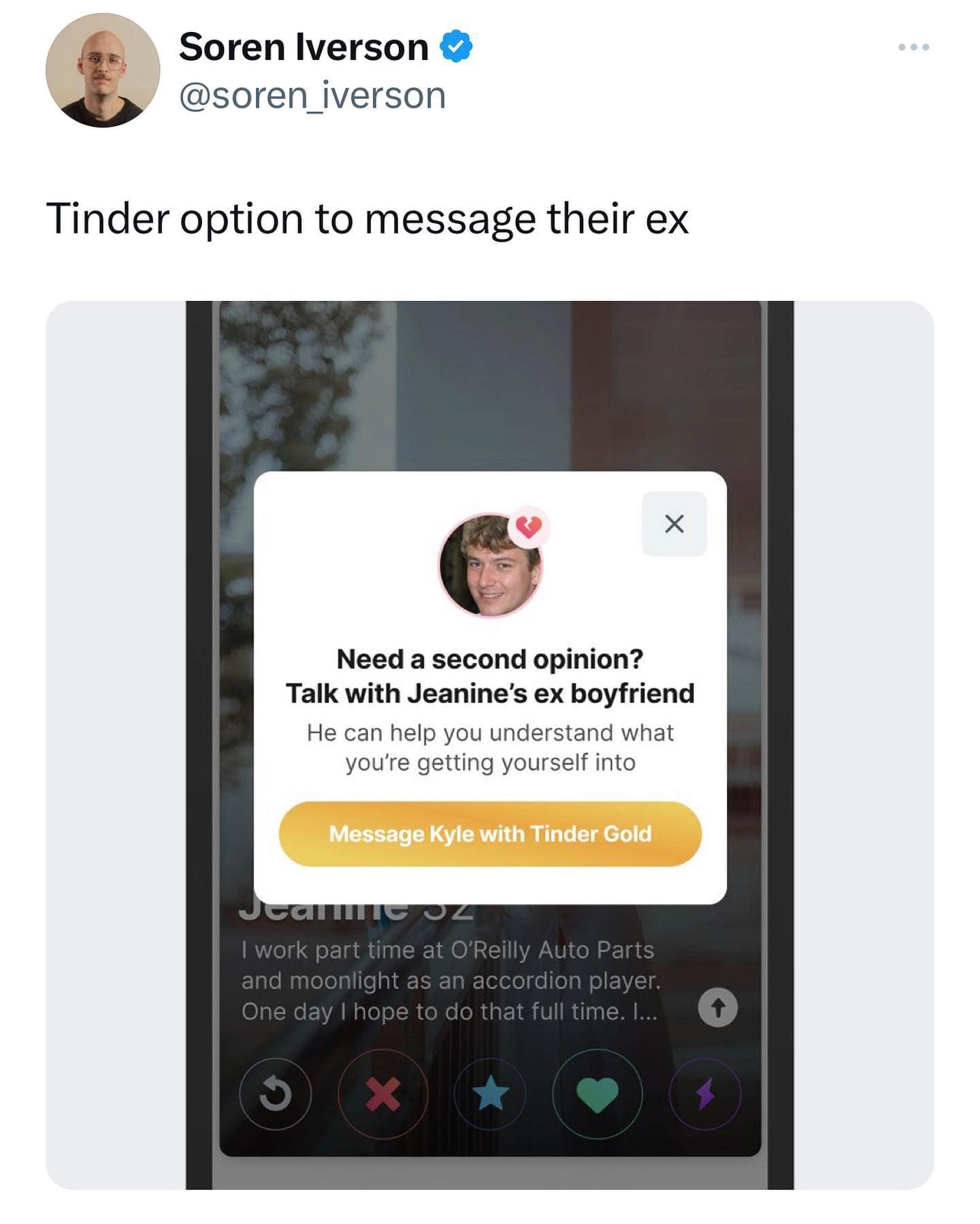980x1224 pixels.
Task: Tap the purple lightning Boost icon
Action: [705, 1094]
